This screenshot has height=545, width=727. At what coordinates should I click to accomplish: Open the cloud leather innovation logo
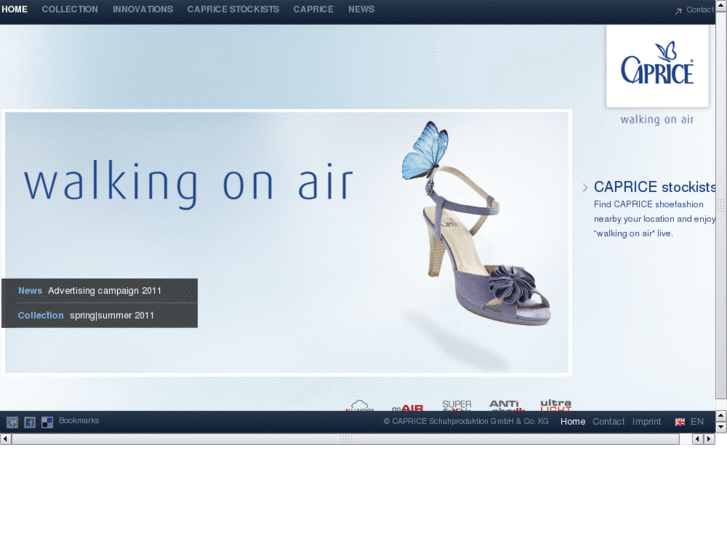pos(360,405)
